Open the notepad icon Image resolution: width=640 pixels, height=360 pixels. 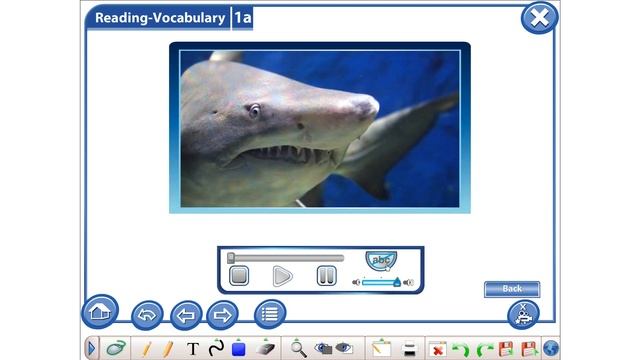381,348
